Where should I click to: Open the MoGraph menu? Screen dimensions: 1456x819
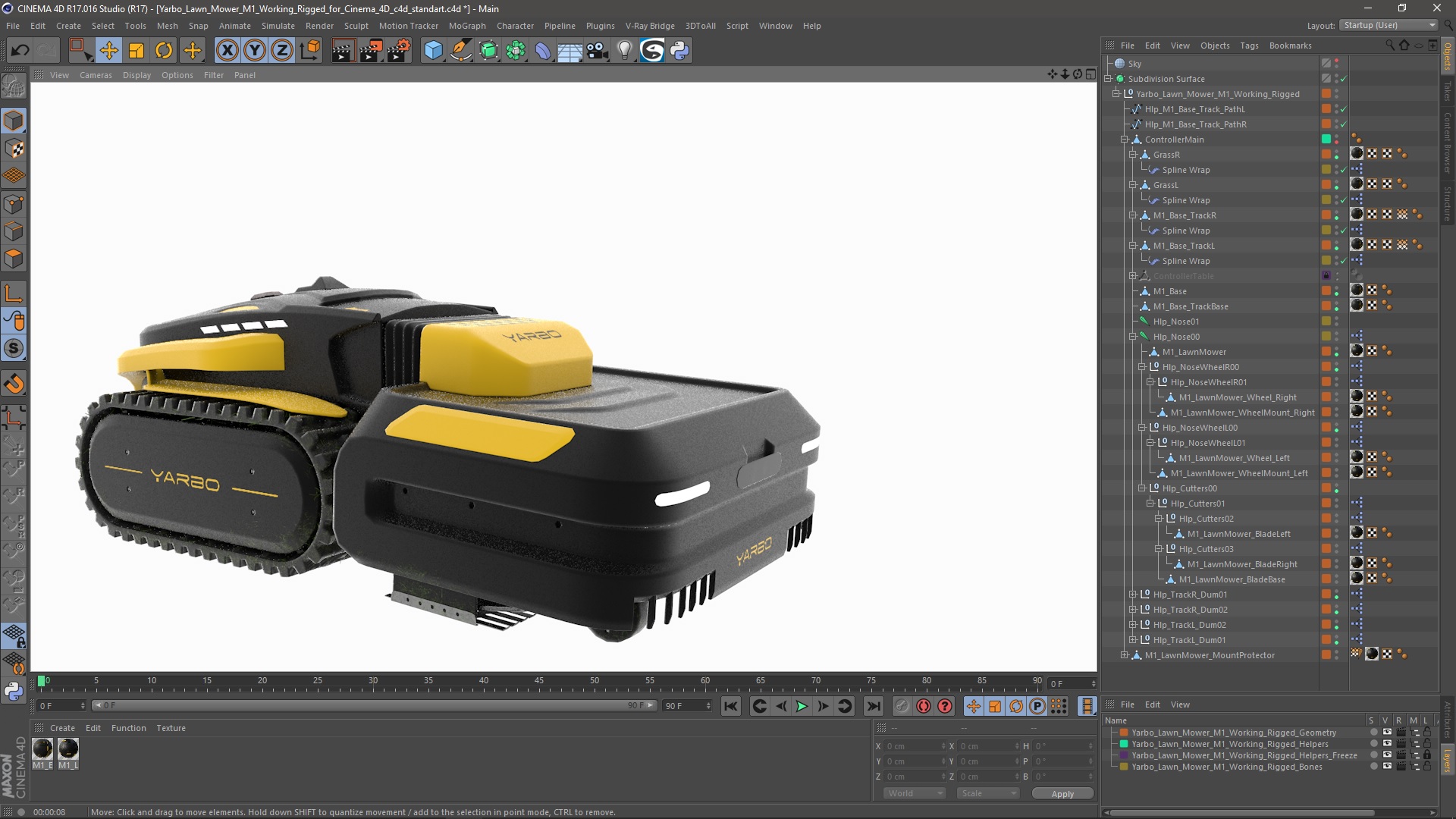[467, 26]
